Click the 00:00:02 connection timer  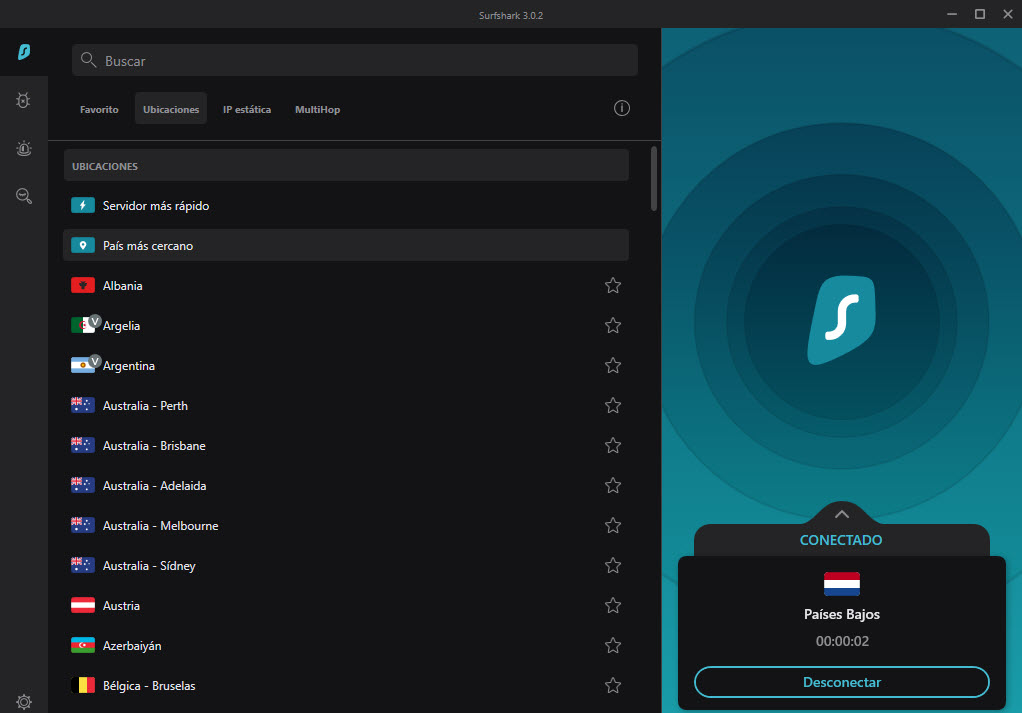(x=842, y=641)
